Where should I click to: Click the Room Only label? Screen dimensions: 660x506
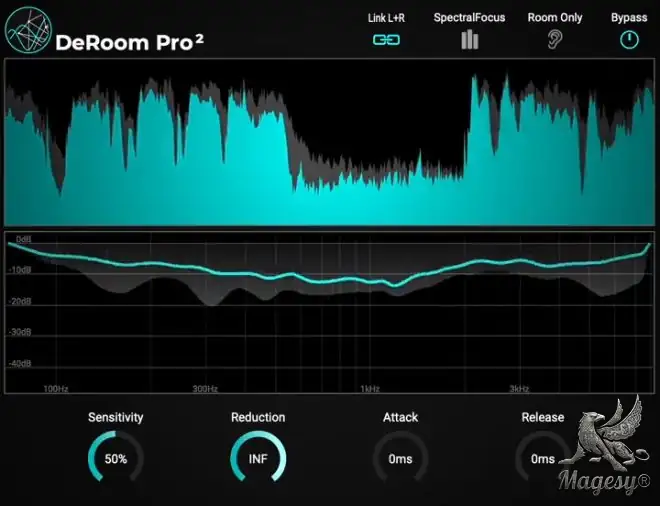pyautogui.click(x=555, y=18)
